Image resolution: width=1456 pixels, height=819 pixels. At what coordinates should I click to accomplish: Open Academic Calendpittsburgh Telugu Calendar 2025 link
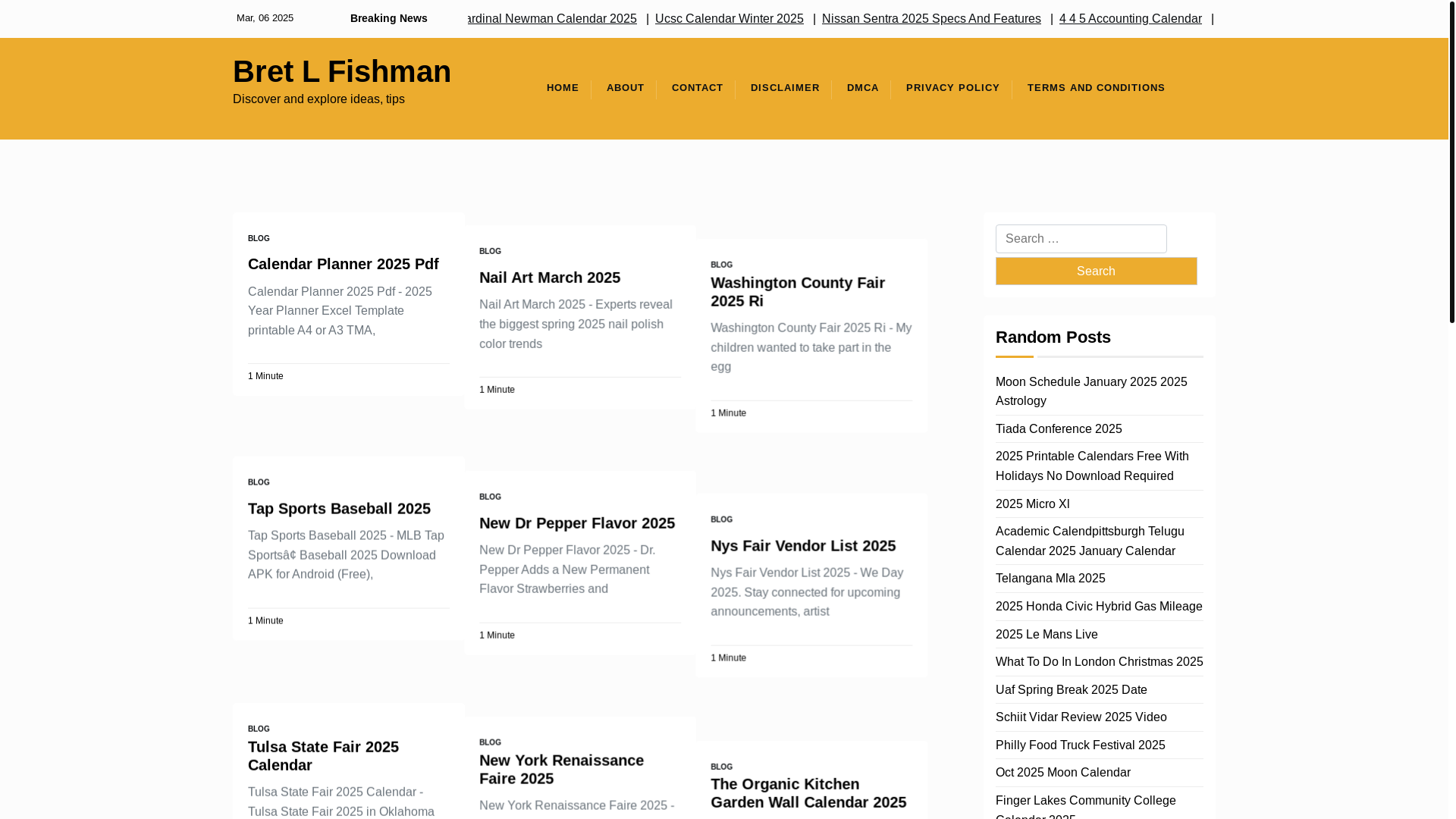[1089, 541]
